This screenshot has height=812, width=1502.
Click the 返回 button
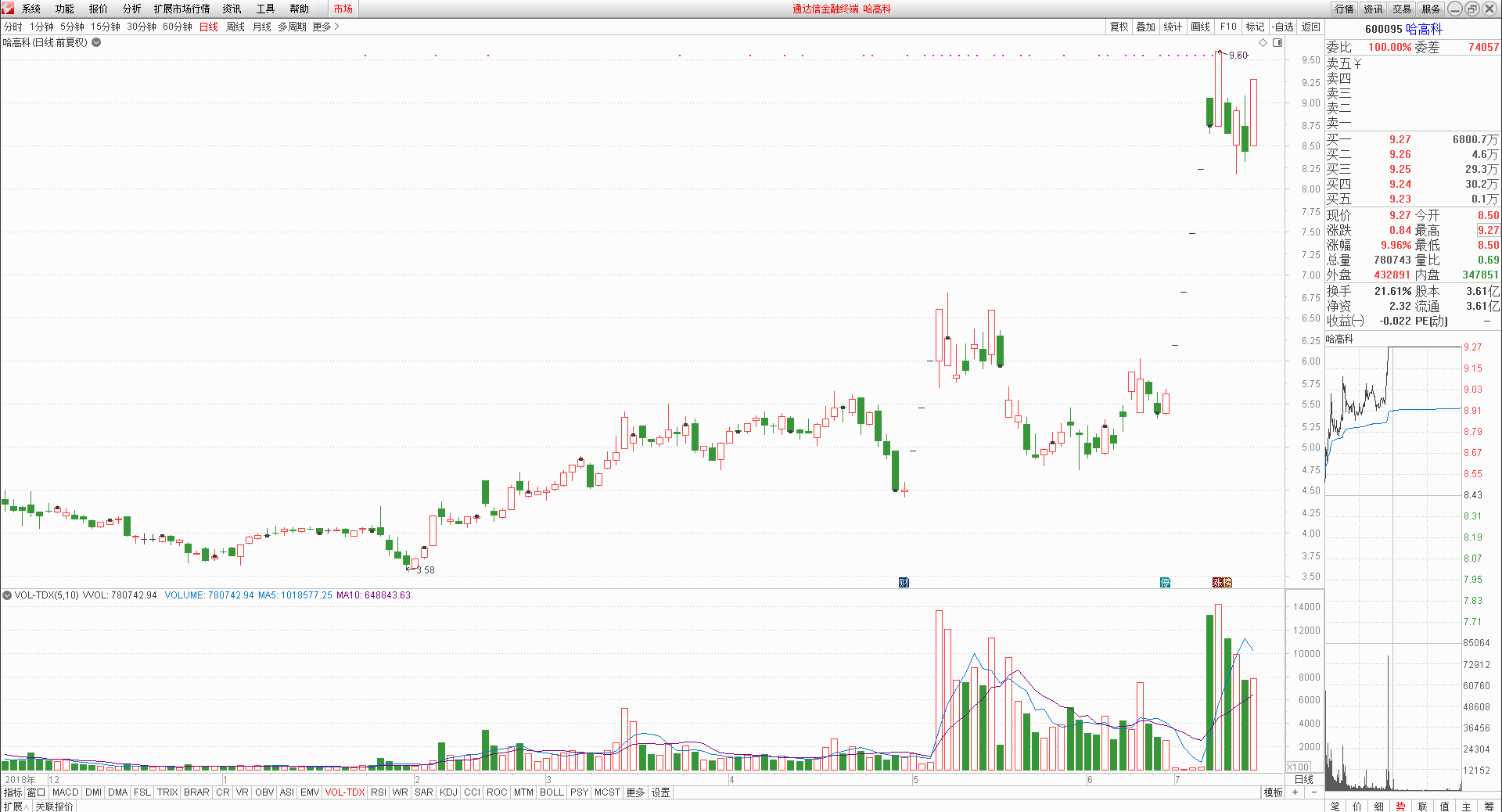click(x=1311, y=27)
